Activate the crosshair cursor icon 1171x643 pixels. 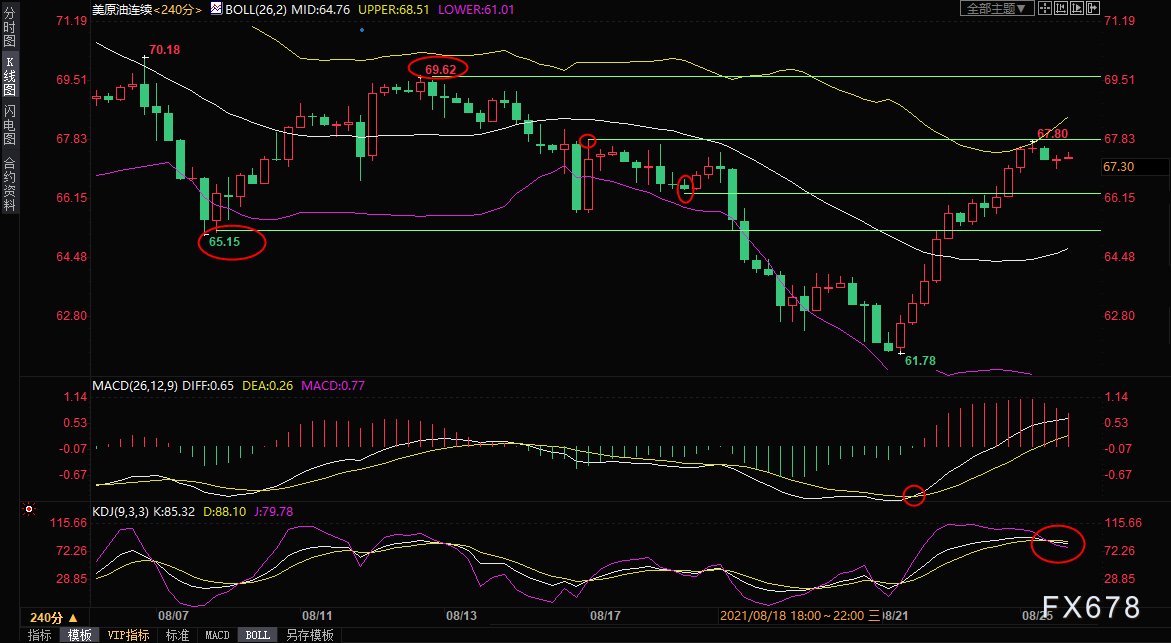(1045, 8)
